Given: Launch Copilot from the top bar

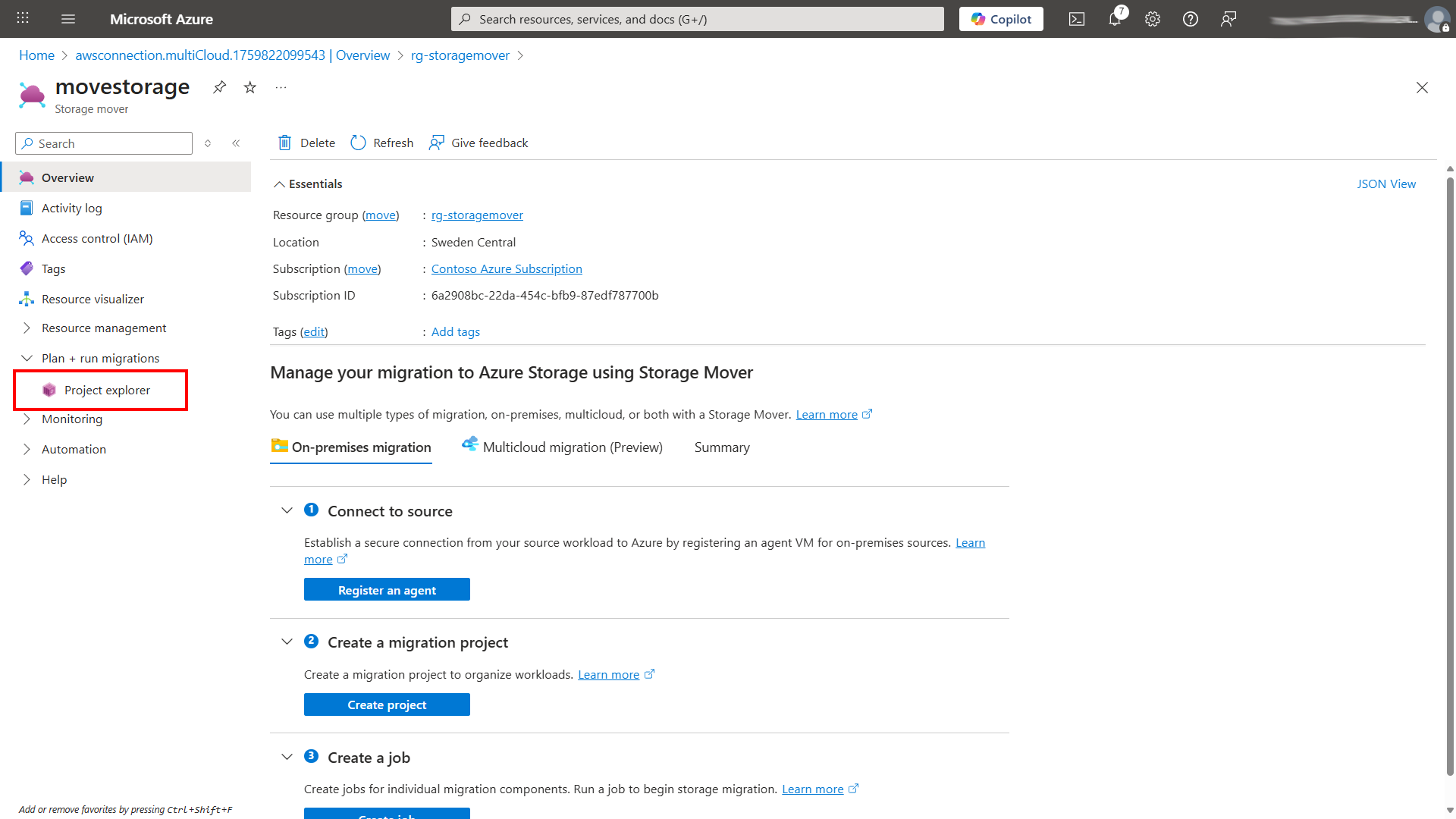Looking at the screenshot, I should point(1000,19).
